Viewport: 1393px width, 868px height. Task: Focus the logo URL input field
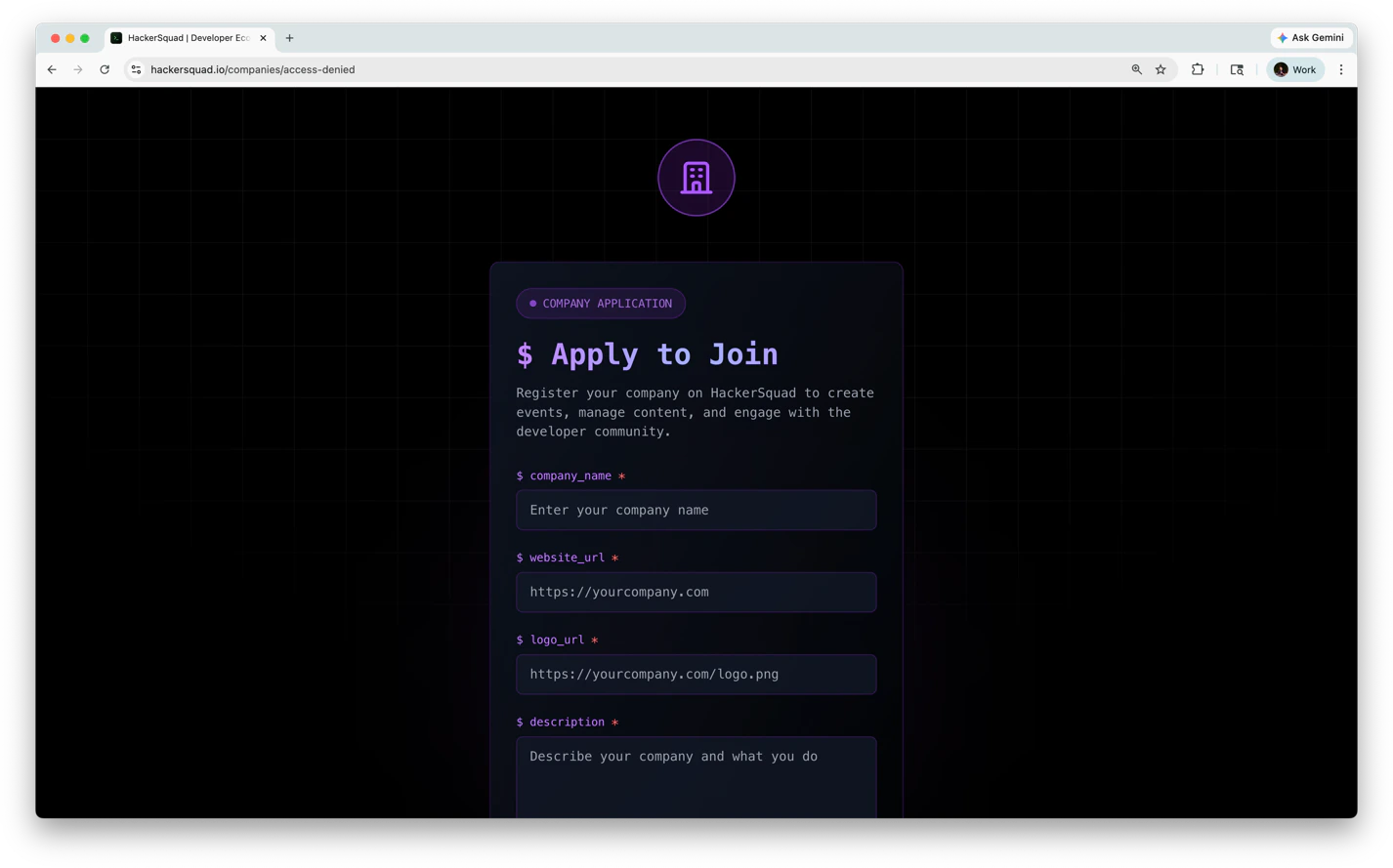[x=696, y=674]
